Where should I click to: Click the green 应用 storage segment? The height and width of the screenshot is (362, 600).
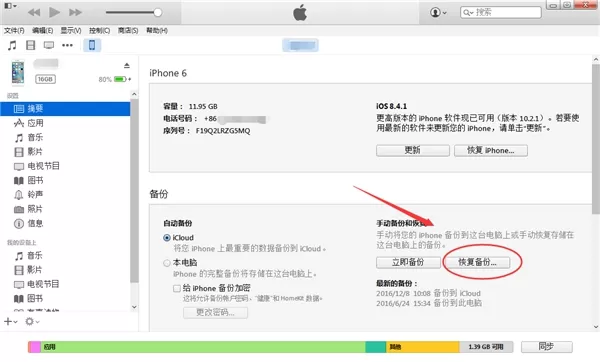[x=203, y=347]
